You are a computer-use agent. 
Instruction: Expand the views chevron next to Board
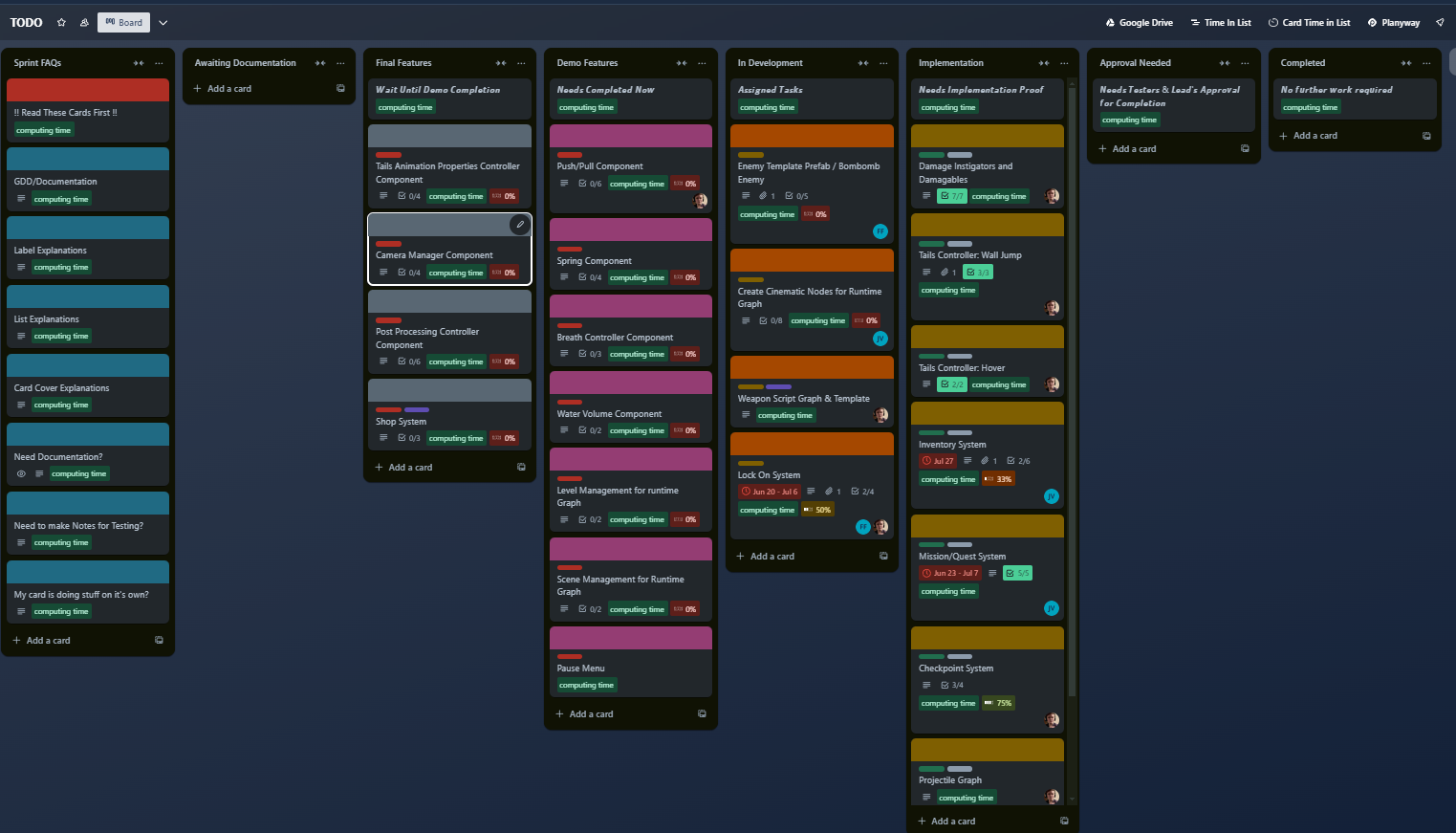pos(163,22)
